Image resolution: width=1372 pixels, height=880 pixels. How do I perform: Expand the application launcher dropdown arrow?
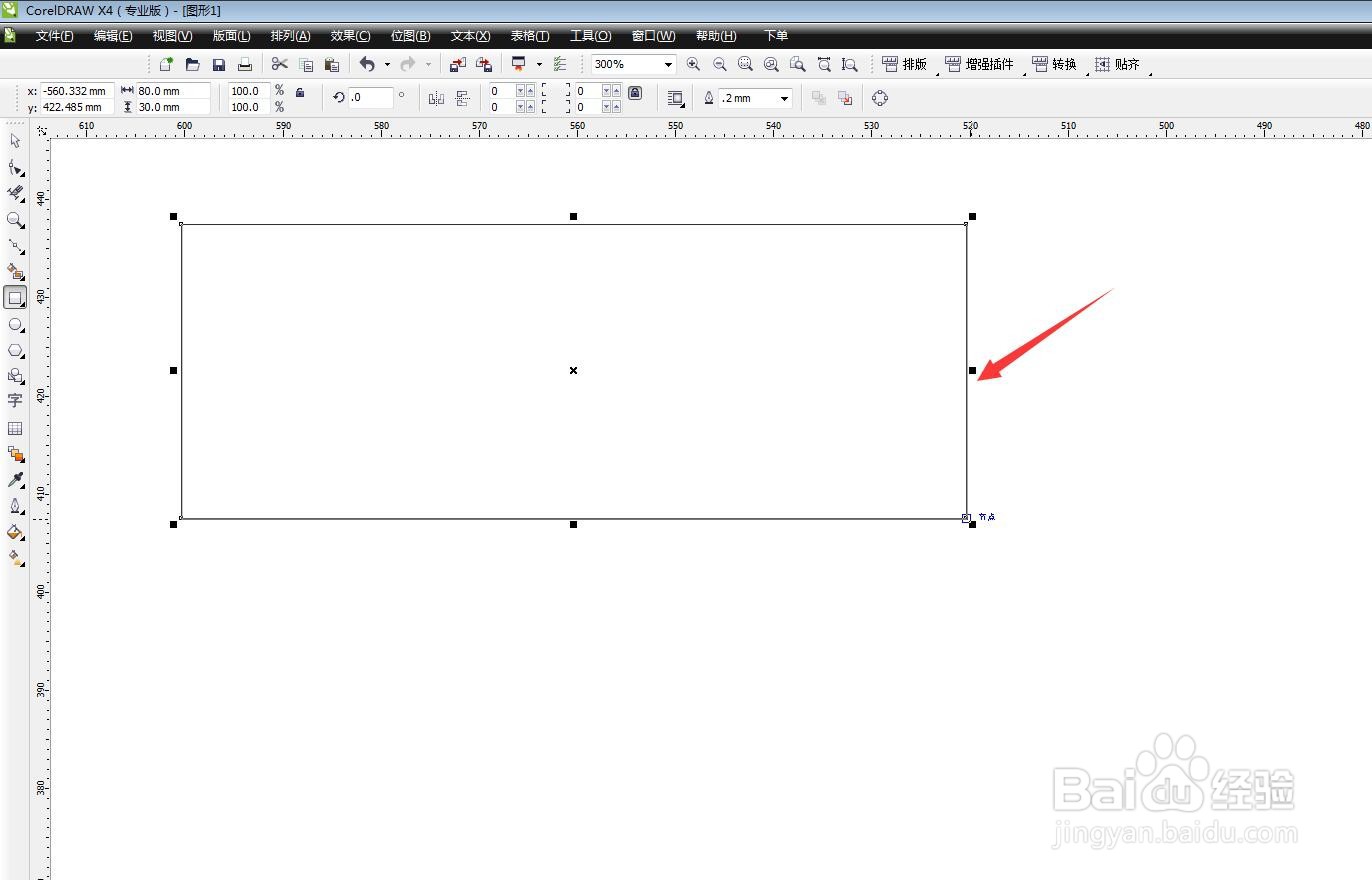coord(539,64)
